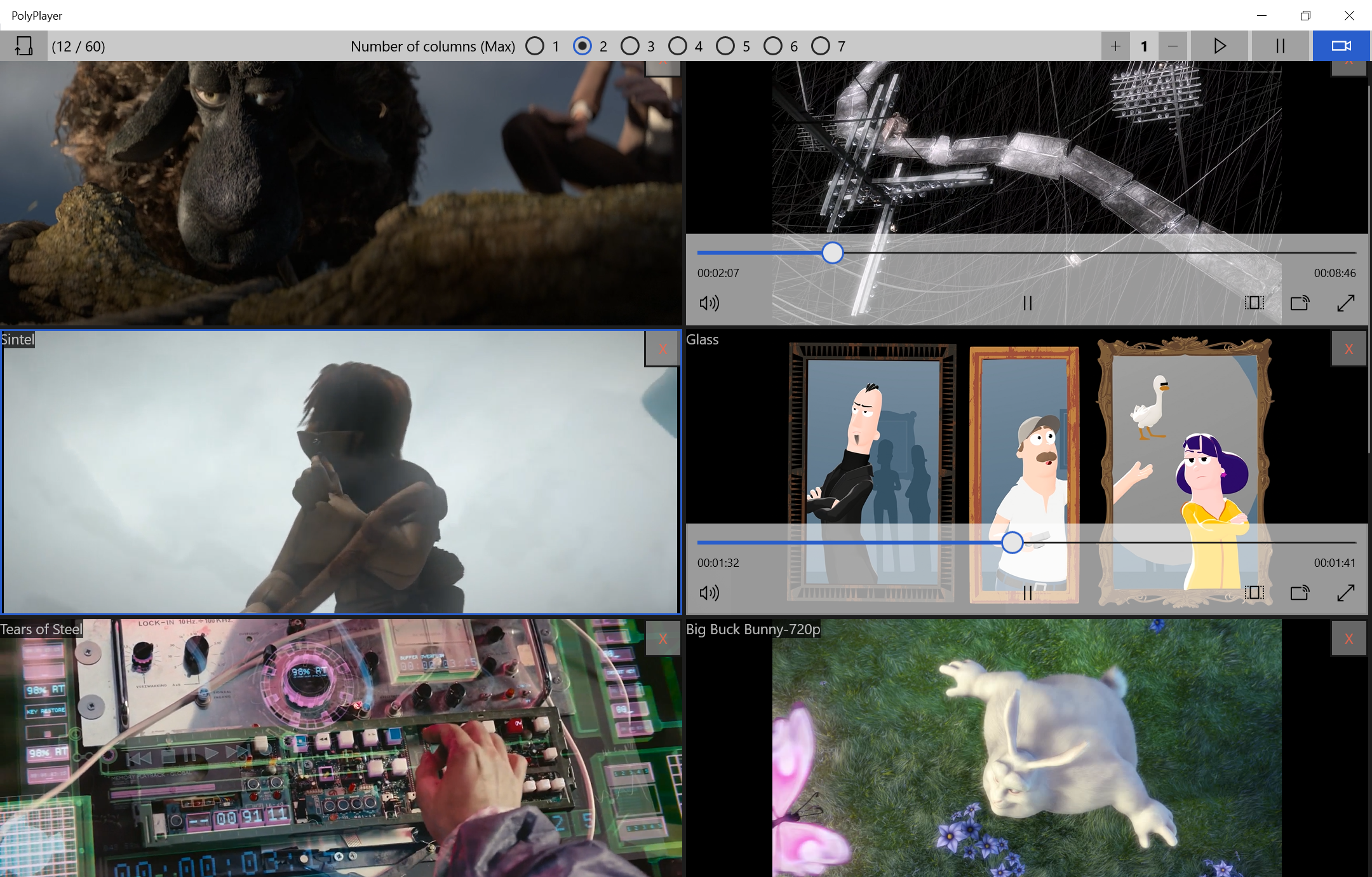Click the plus increment button in toolbar
1372x877 pixels.
tap(1115, 46)
